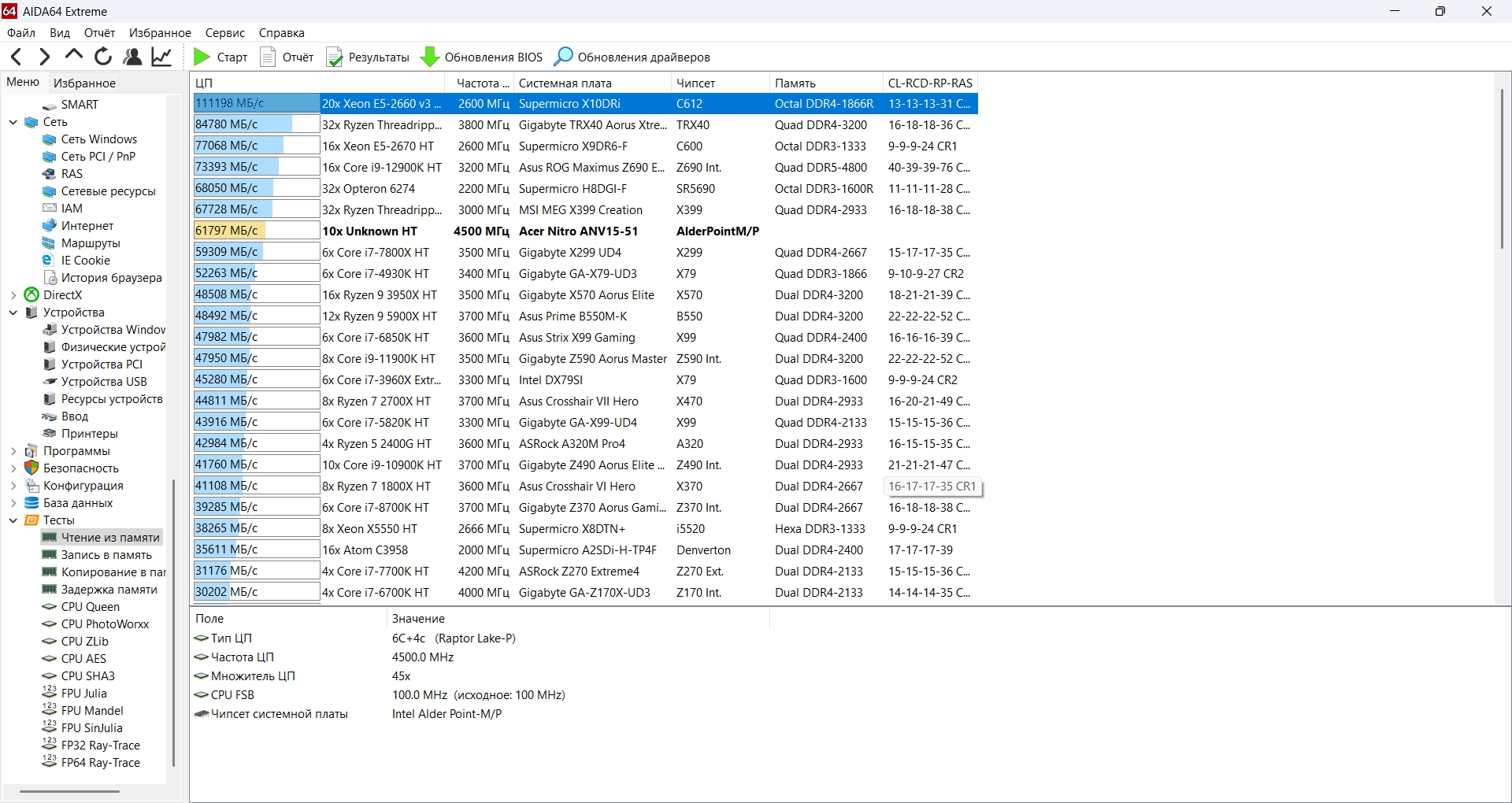Sort by the Память column header
The height and width of the screenshot is (803, 1512).
826,83
